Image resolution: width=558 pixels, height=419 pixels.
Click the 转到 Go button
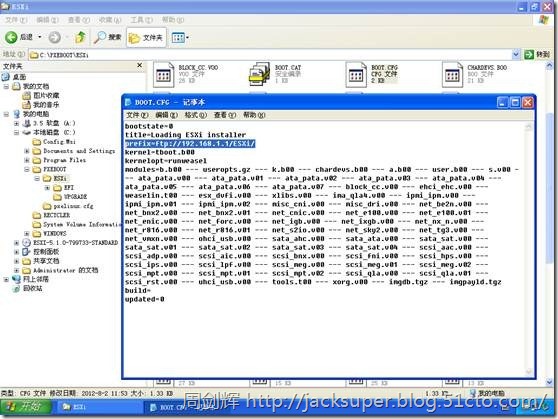tap(537, 54)
